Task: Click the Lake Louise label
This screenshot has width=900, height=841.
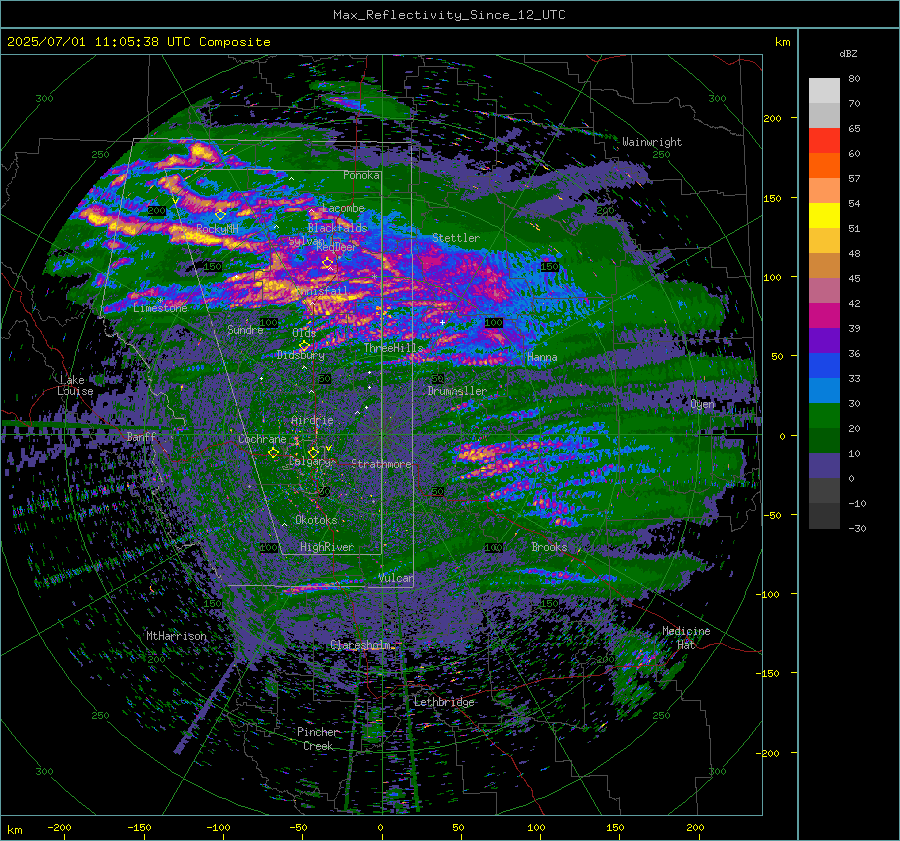Action: tap(75, 385)
